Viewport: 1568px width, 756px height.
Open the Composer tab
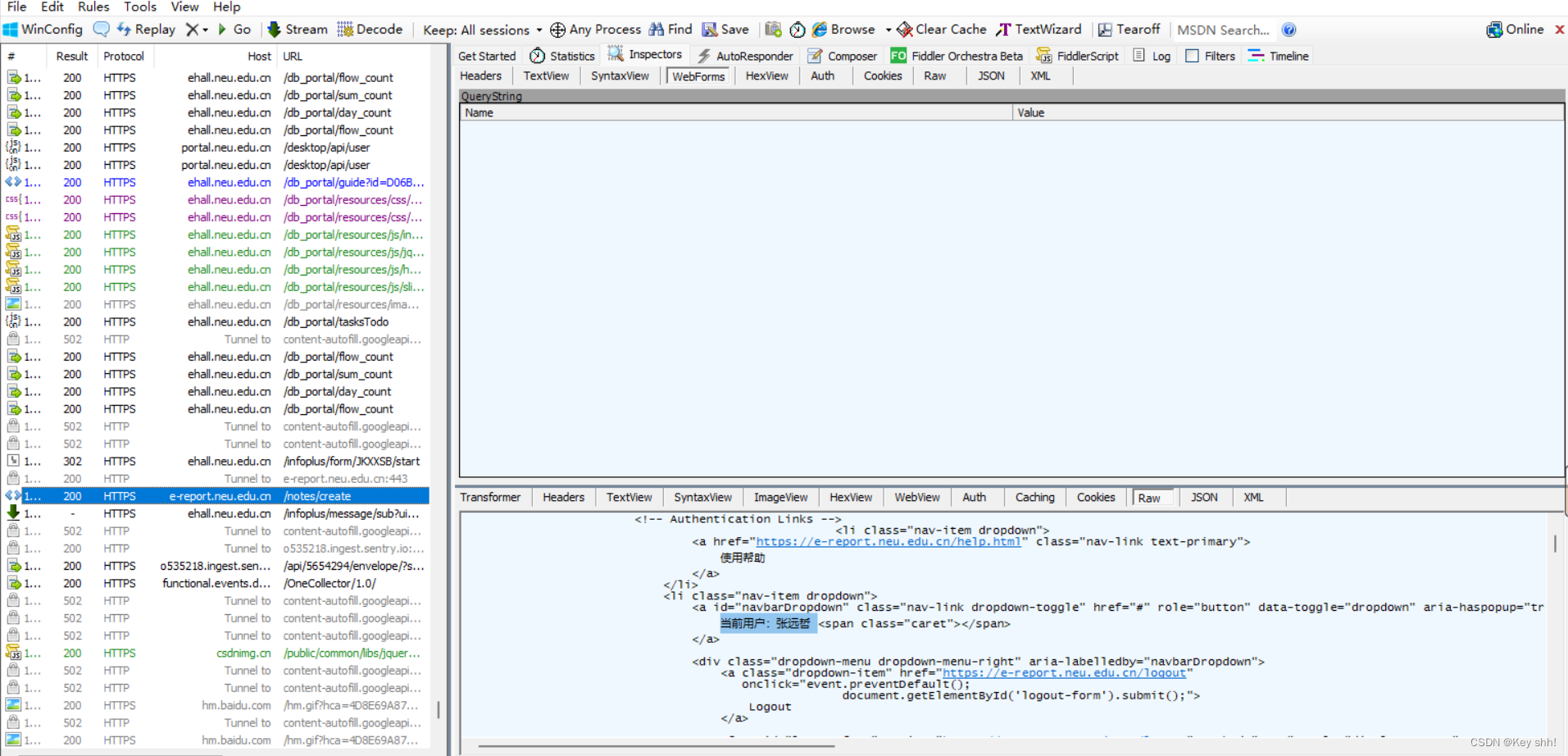point(842,56)
